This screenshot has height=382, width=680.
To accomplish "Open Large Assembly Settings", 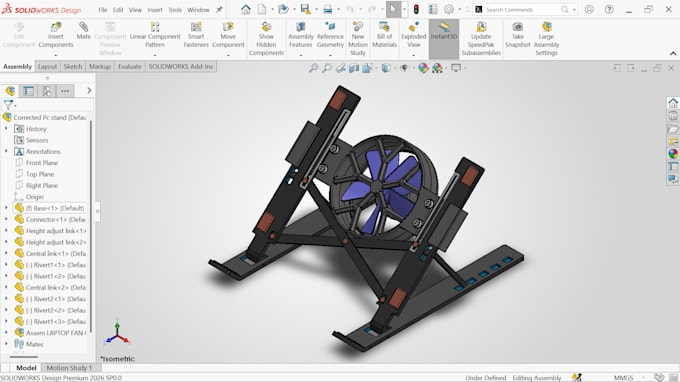I will (546, 39).
